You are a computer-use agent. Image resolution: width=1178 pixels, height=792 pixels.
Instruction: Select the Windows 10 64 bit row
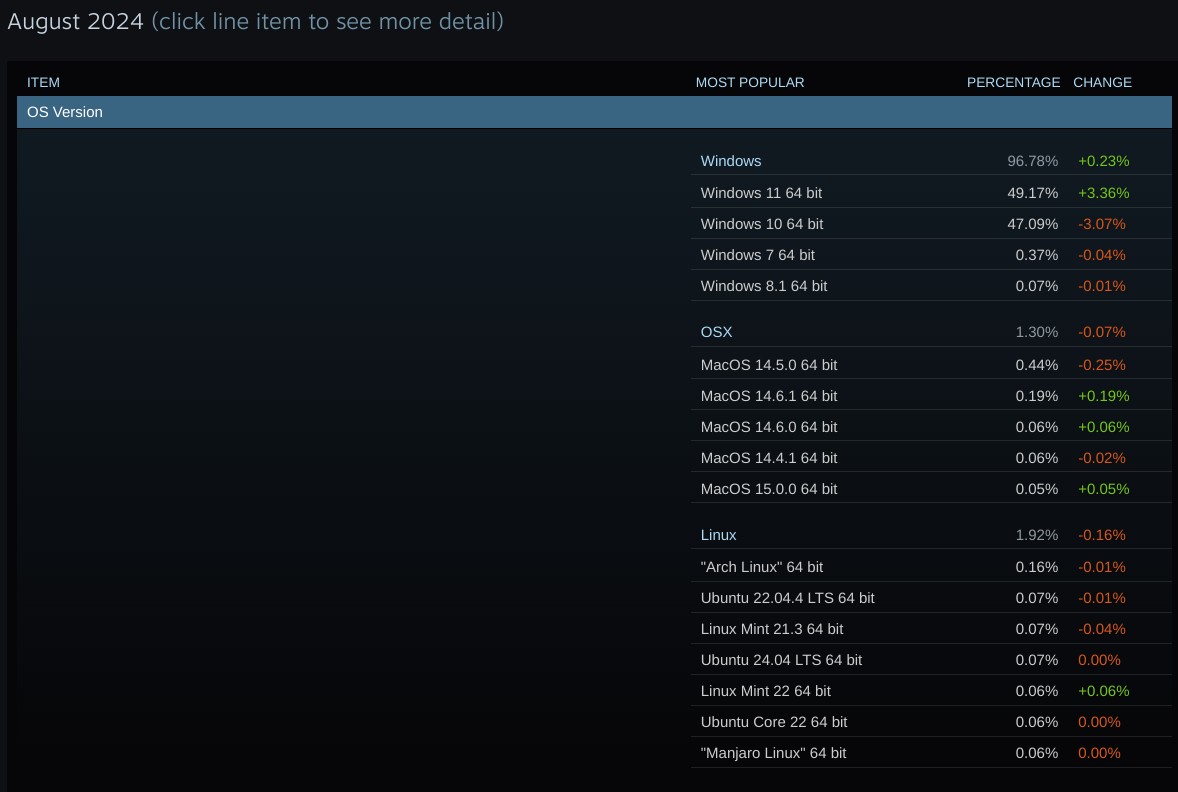[x=931, y=224]
